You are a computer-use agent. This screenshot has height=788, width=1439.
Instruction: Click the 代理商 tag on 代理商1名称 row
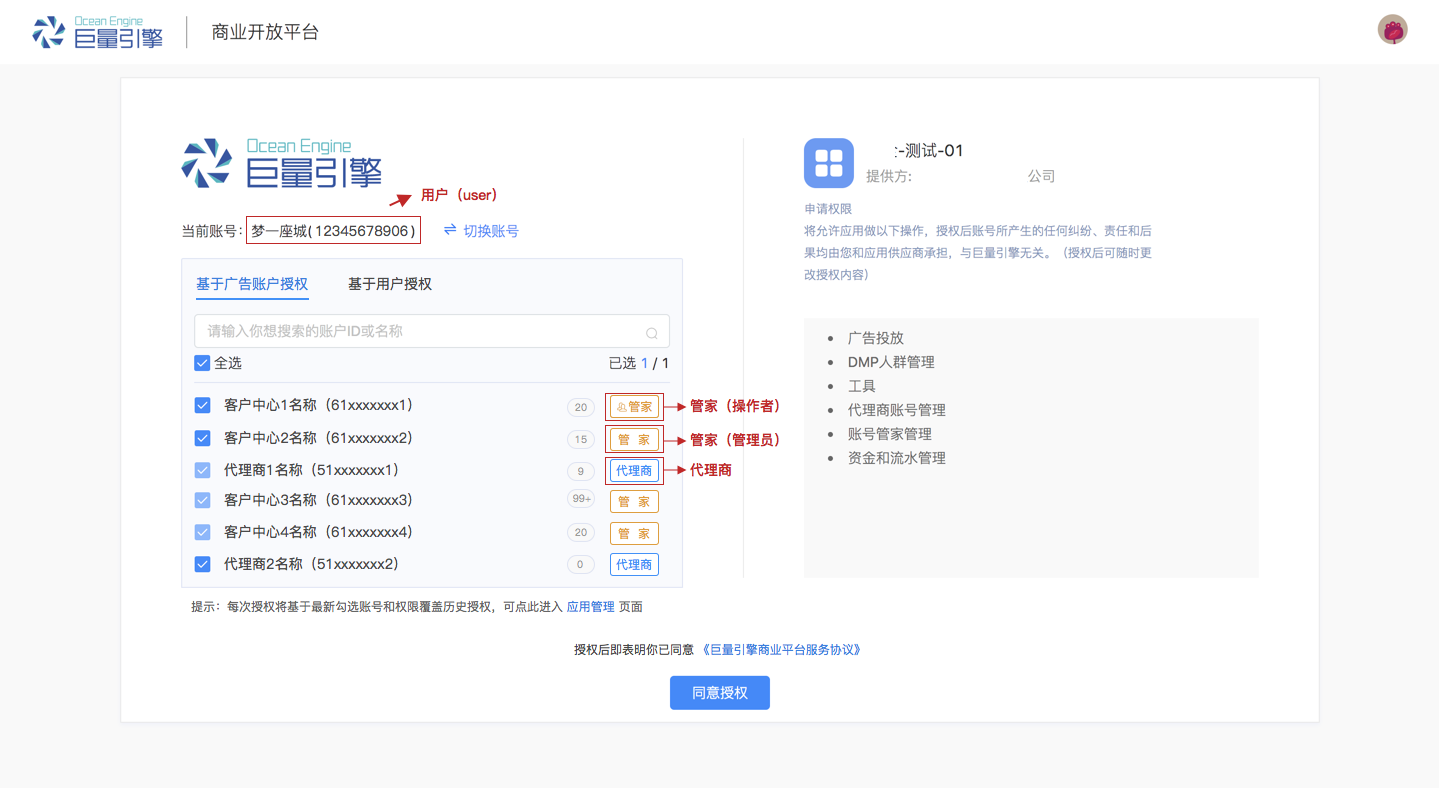tap(634, 470)
